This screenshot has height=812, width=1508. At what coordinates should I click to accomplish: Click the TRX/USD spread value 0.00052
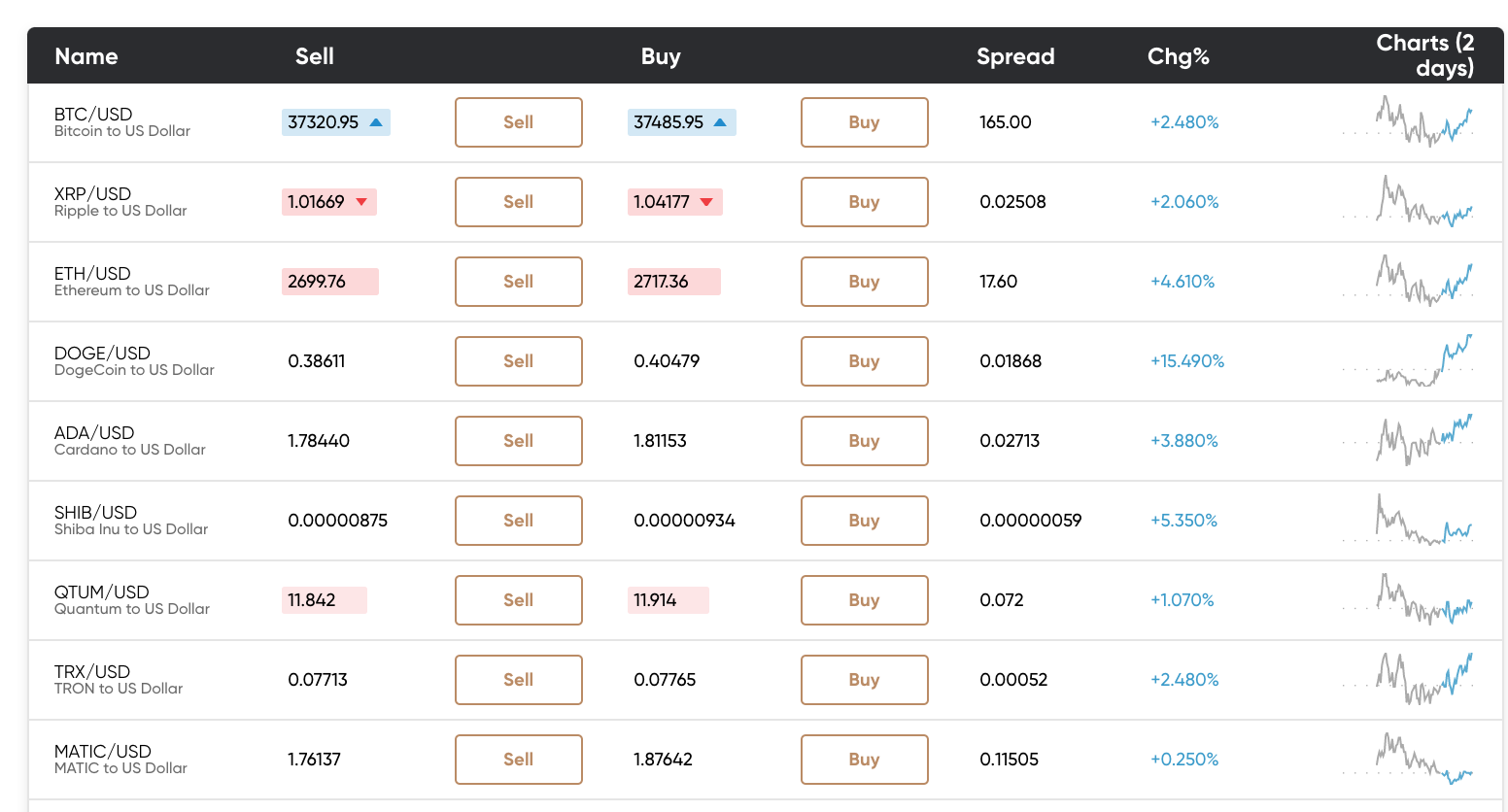pyautogui.click(x=1013, y=680)
